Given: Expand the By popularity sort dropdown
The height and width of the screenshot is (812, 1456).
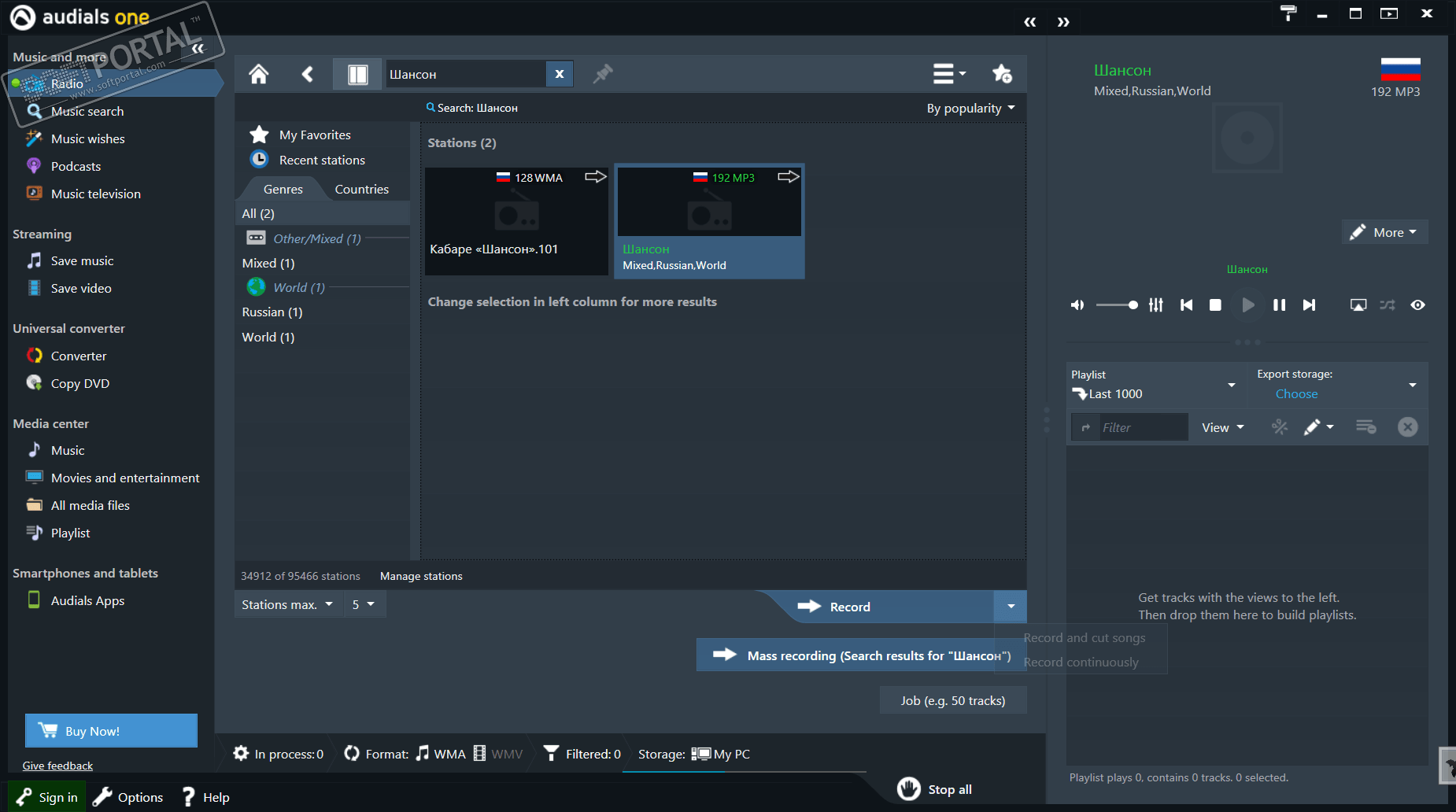Looking at the screenshot, I should click(x=971, y=109).
